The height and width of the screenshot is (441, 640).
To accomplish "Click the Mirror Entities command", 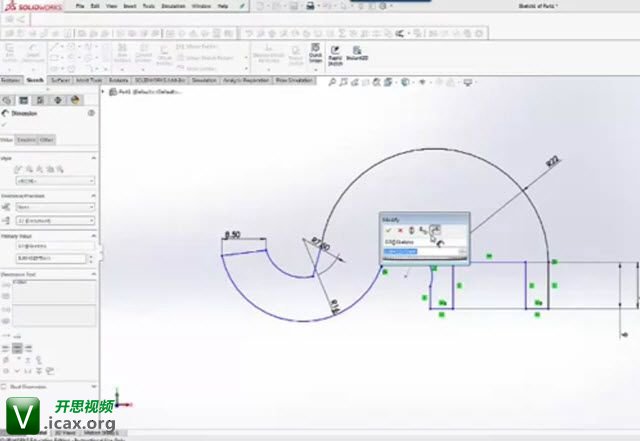I will [196, 47].
